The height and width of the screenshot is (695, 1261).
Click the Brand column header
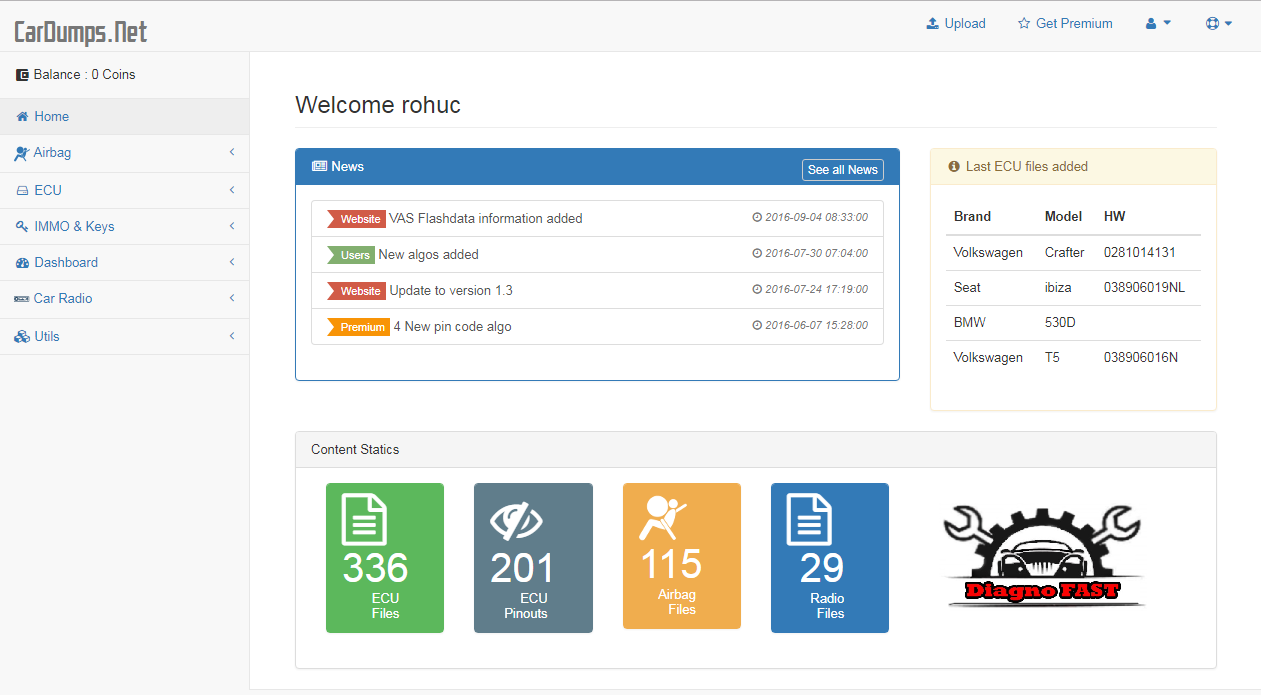(972, 216)
